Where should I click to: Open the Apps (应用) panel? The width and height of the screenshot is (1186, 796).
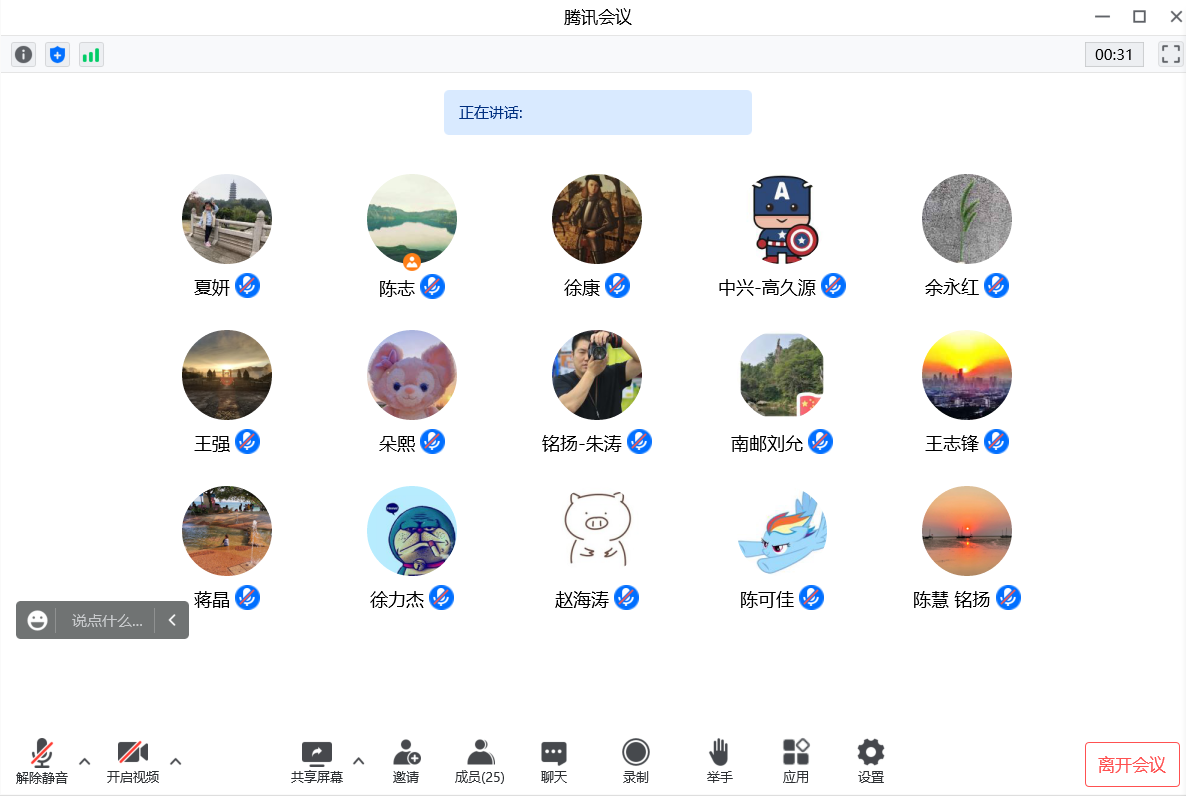pyautogui.click(x=795, y=762)
